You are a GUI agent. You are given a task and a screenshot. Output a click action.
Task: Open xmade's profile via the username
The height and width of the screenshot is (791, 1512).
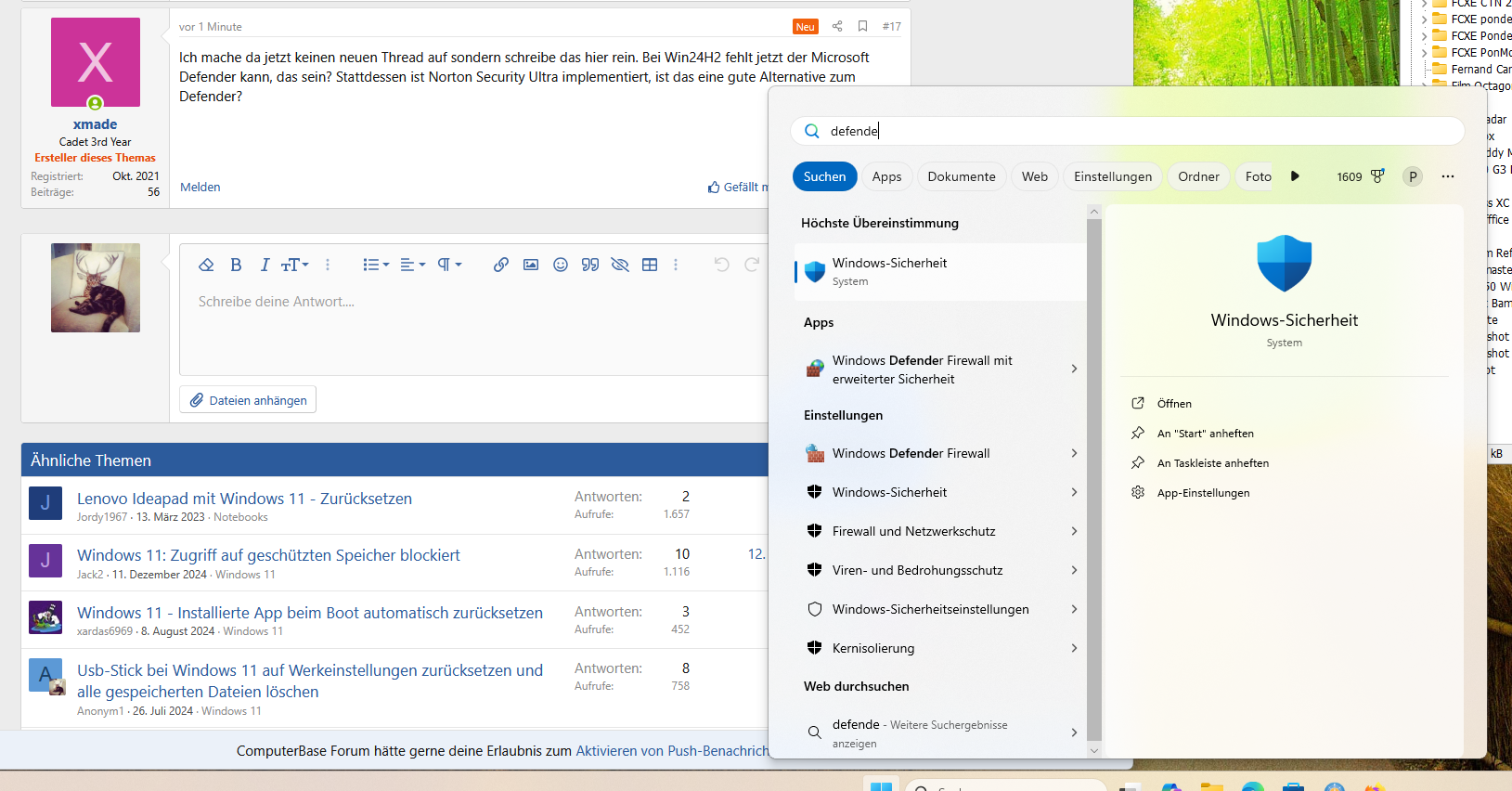tap(96, 123)
